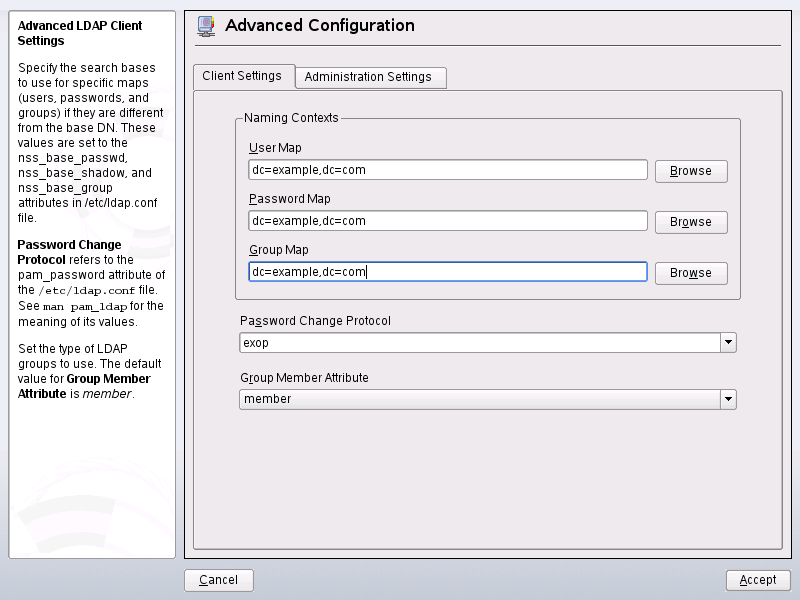800x600 pixels.
Task: Expand the Password Change Protocol arrow
Action: [x=729, y=343]
